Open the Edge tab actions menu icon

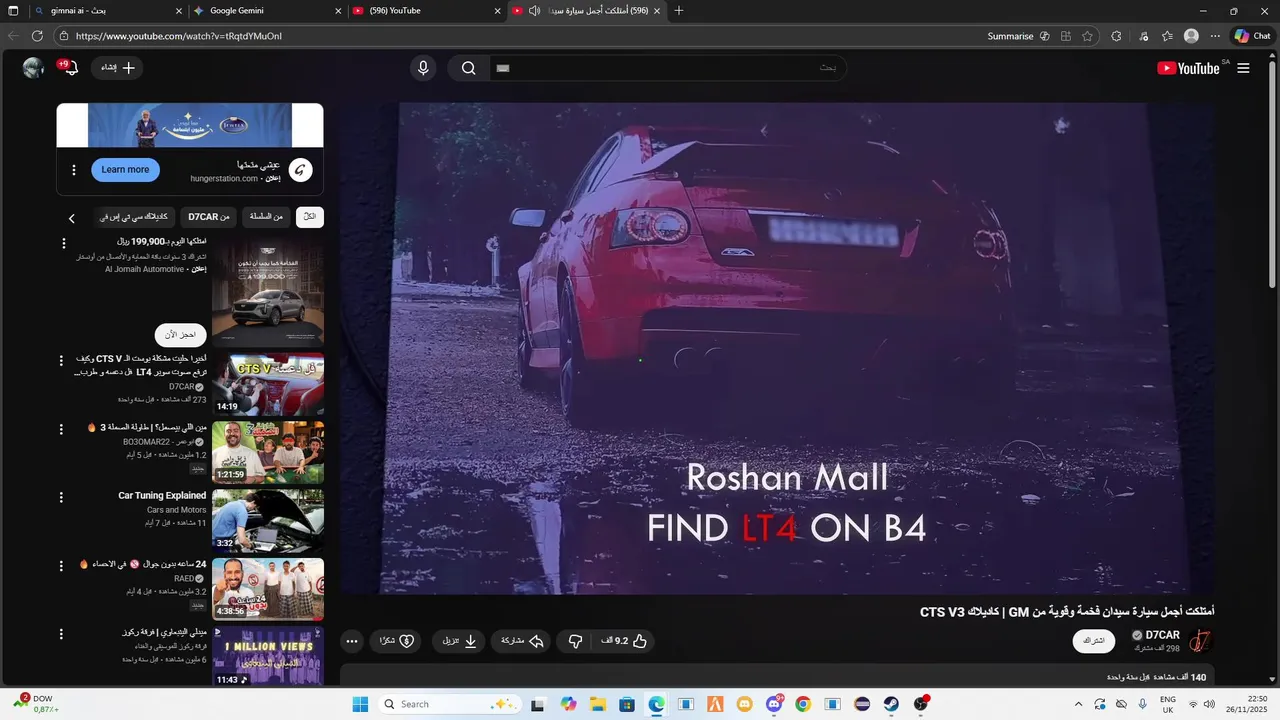point(13,11)
